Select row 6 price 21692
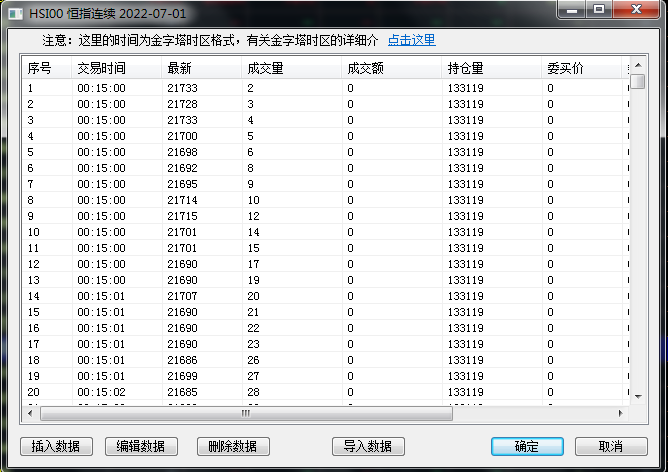 (x=326, y=168)
